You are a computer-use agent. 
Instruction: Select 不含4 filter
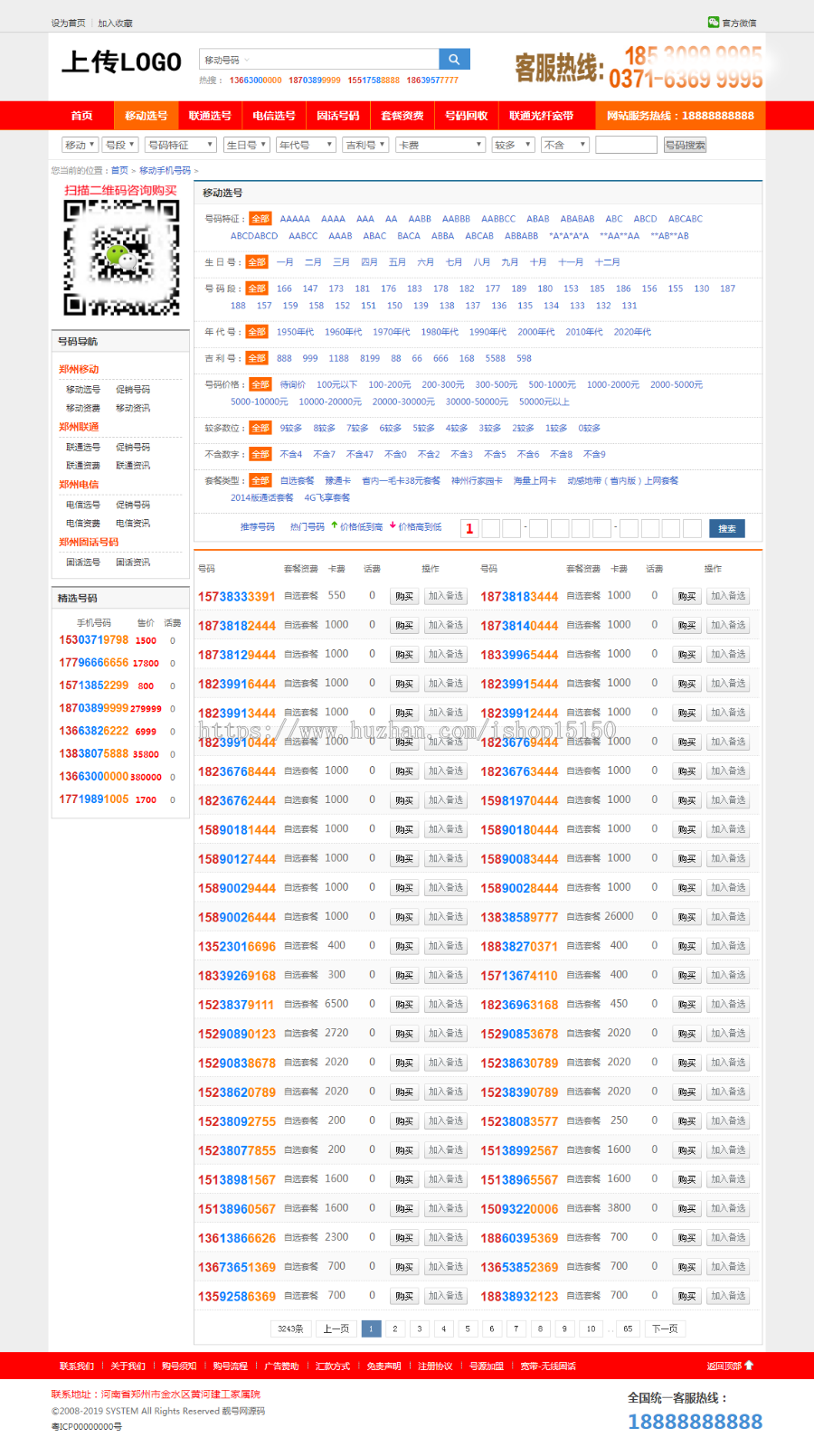pos(291,454)
